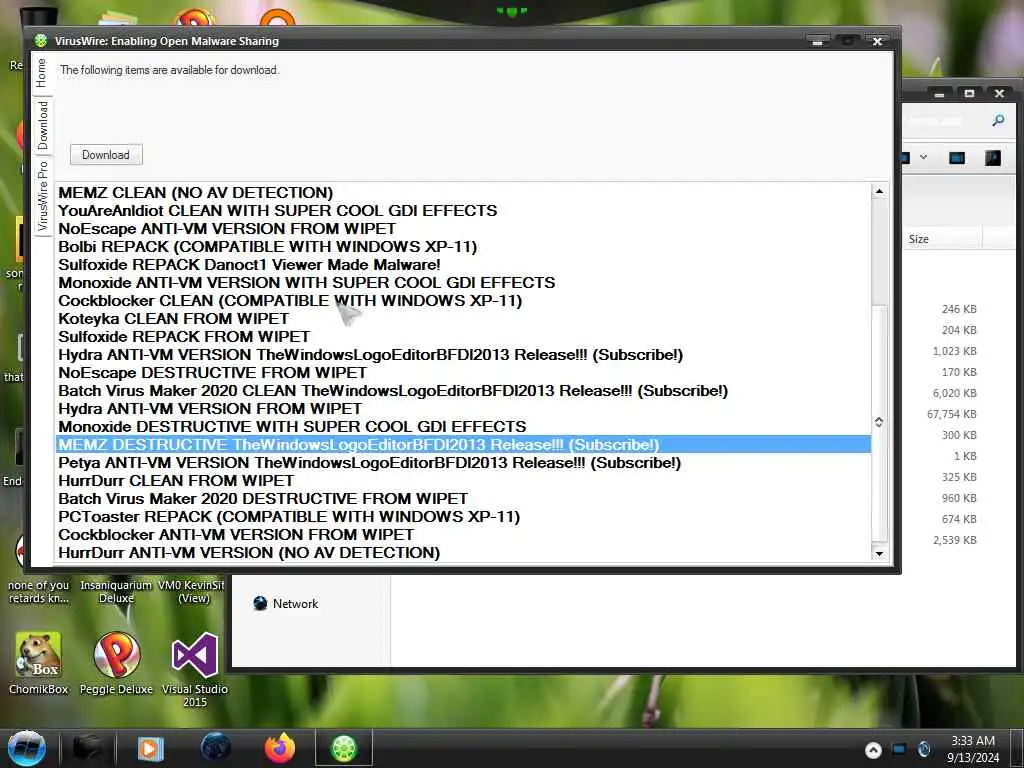Open the dark folder taskbar icon

pos(87,748)
